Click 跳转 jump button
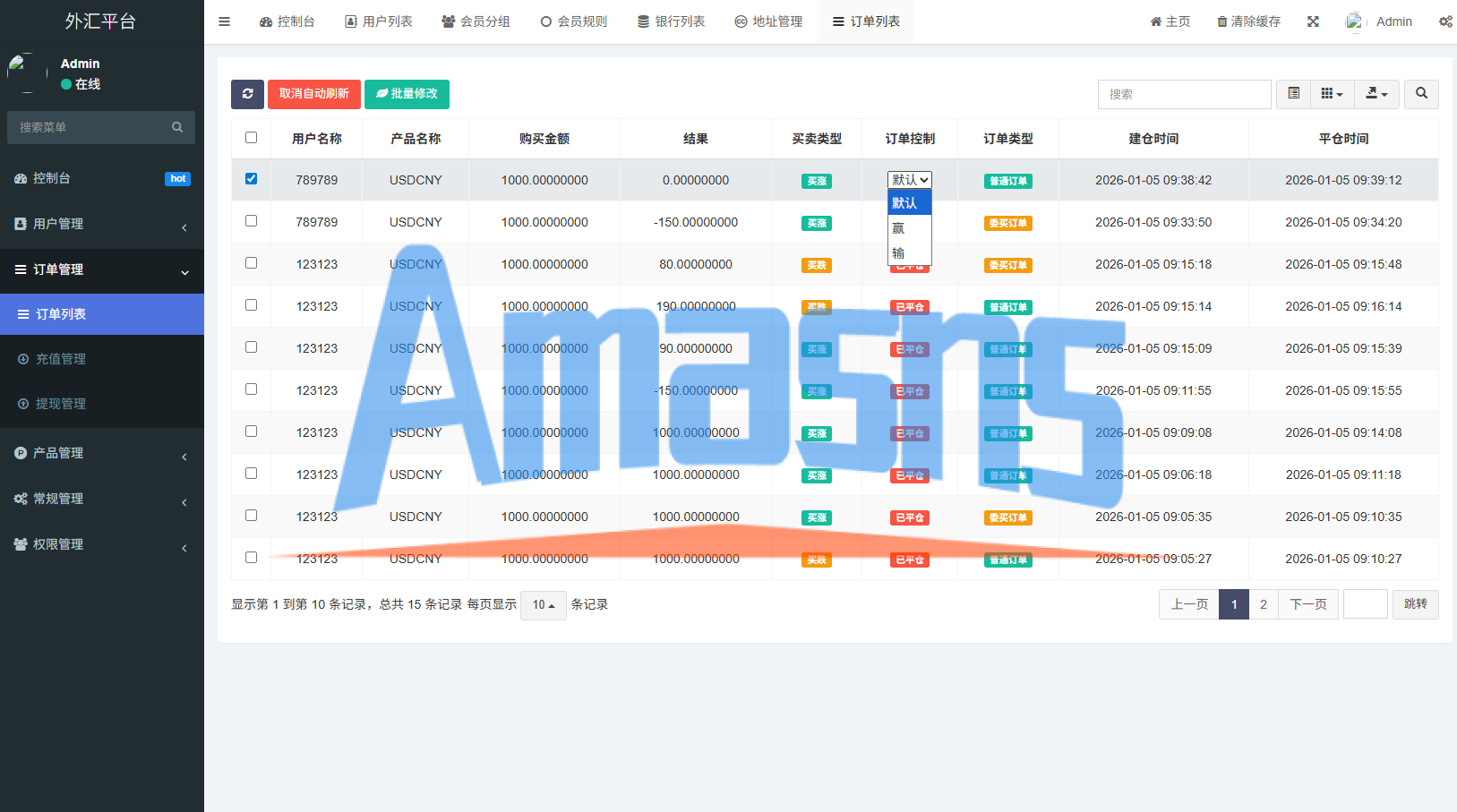Screen dimensions: 1457x812 coord(1416,604)
